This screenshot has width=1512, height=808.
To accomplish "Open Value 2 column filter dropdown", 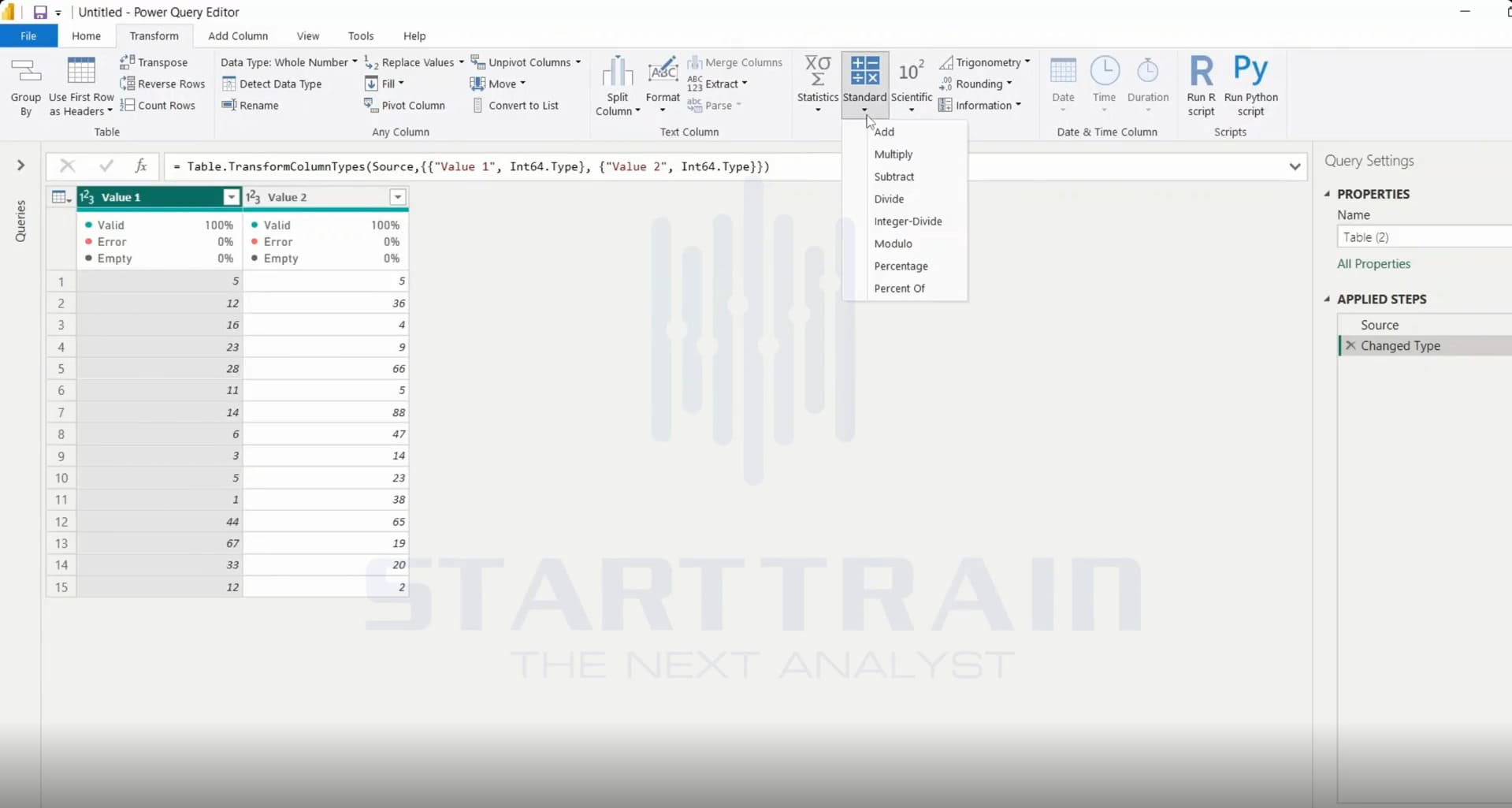I will pyautogui.click(x=398, y=197).
